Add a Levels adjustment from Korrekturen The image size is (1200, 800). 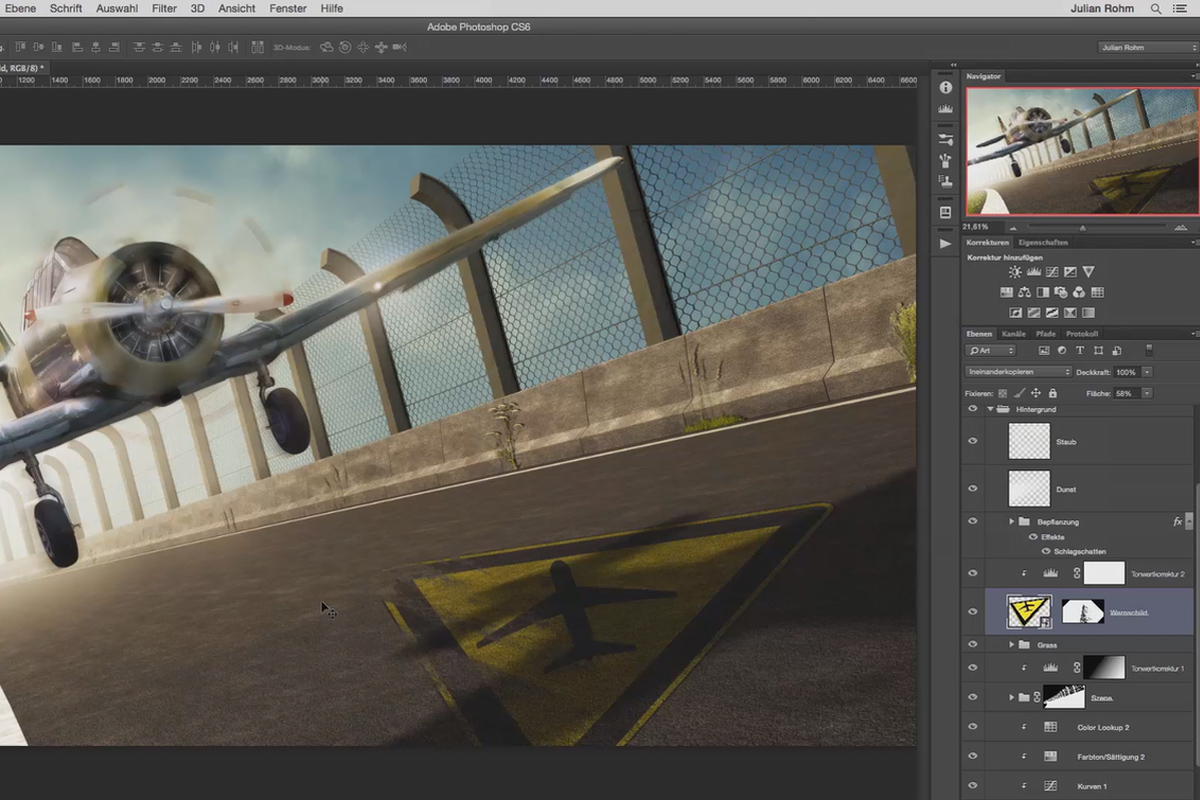coord(1034,272)
